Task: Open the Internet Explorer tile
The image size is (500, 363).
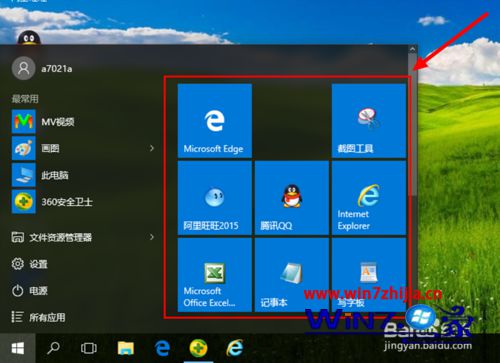Action: tap(369, 198)
